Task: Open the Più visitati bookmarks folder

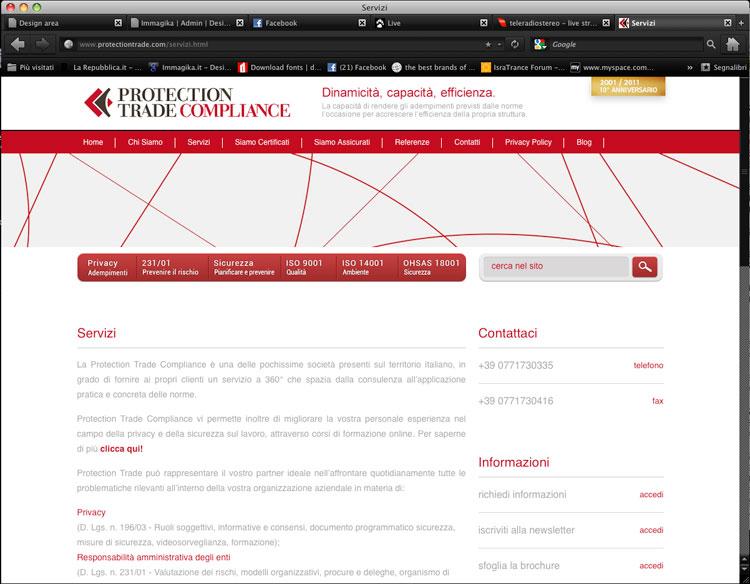Action: pyautogui.click(x=31, y=67)
